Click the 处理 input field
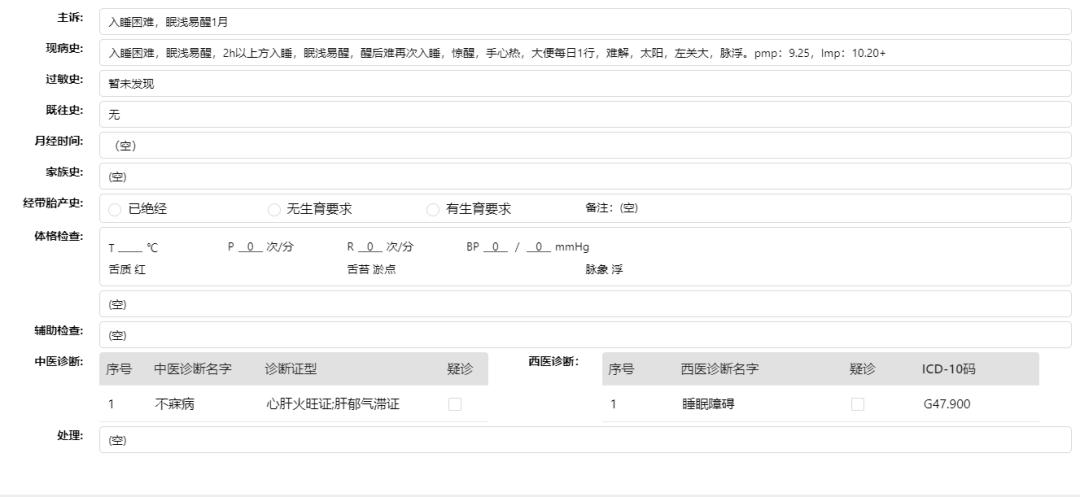The image size is (1080, 497). tap(585, 440)
